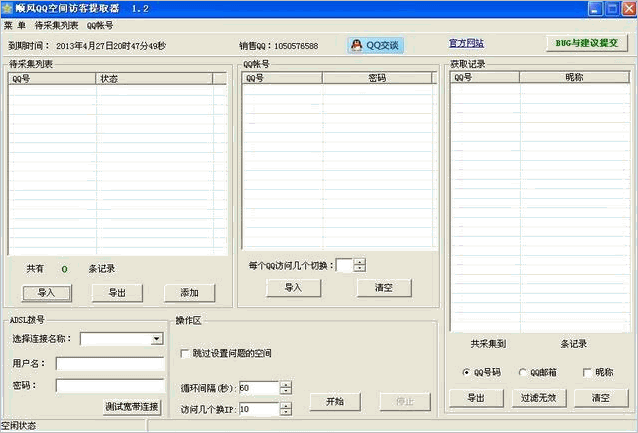Click 清空 under the 获取记录 panel
The width and height of the screenshot is (638, 433).
point(601,398)
